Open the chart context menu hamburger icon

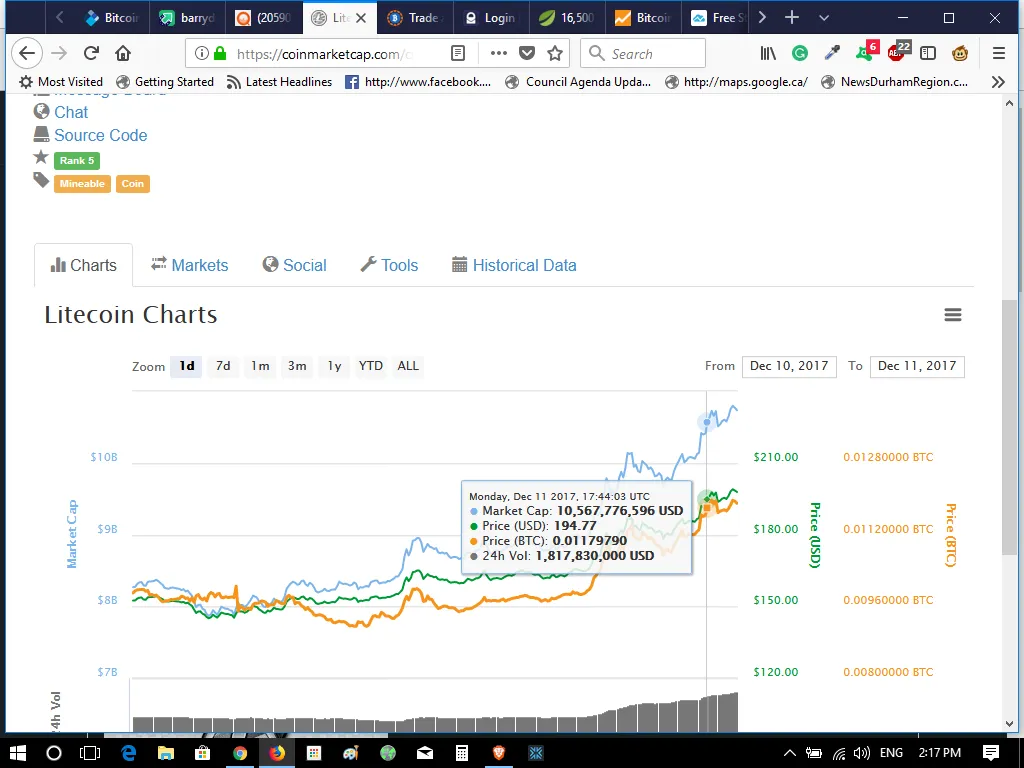[x=953, y=315]
